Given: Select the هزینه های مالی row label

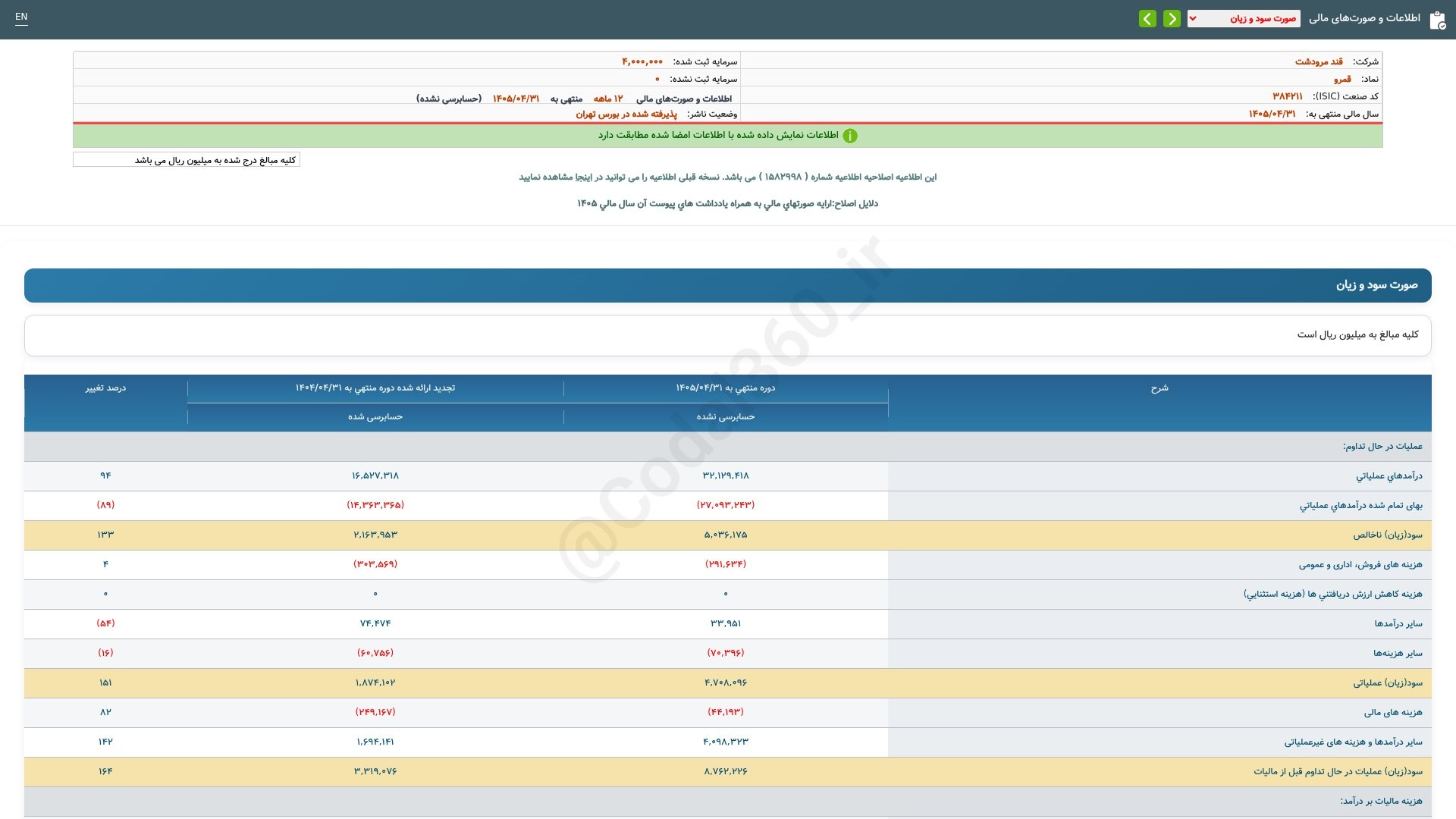Looking at the screenshot, I should click(1393, 713).
